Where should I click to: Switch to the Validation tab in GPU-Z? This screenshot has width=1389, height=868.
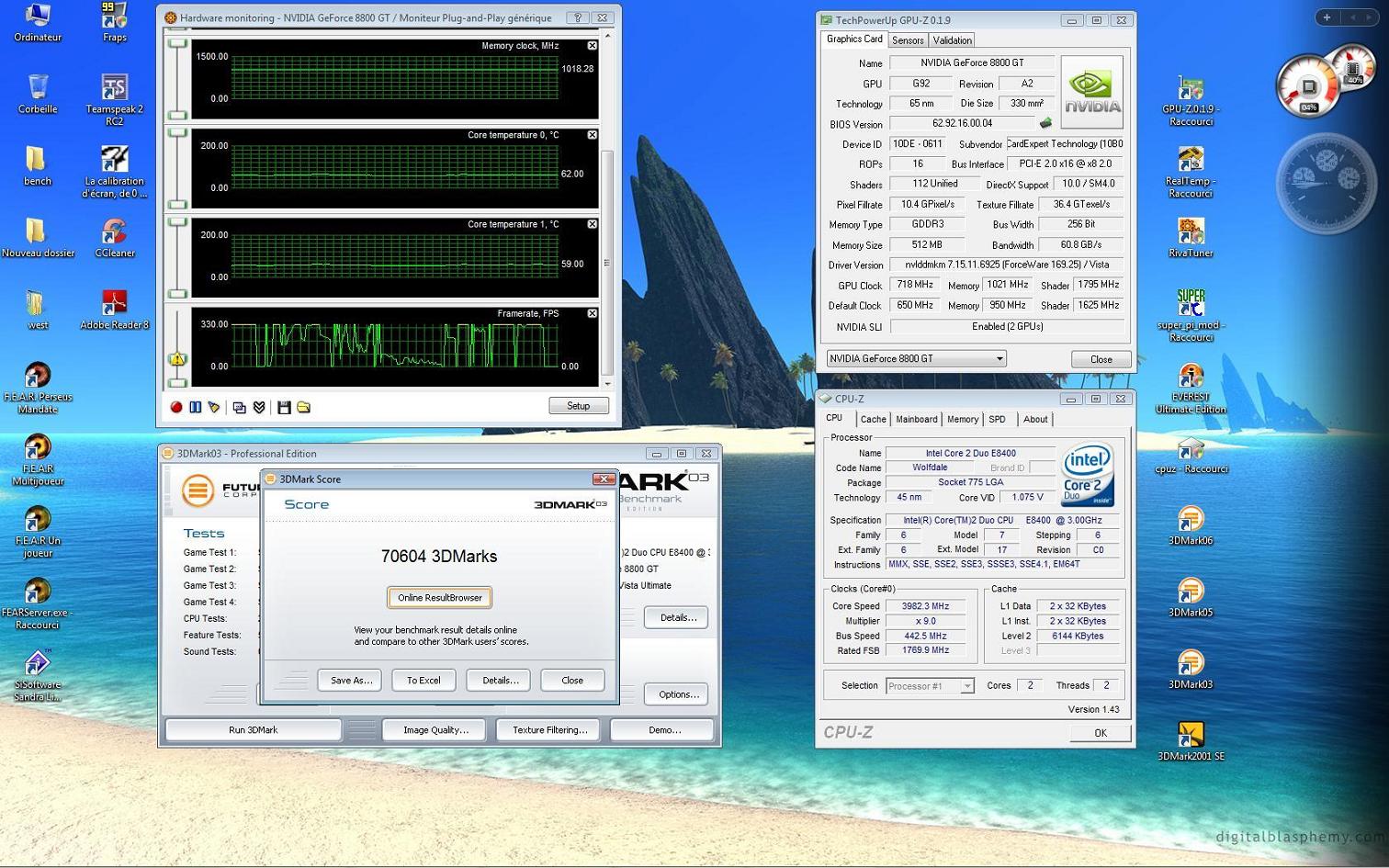(x=952, y=40)
